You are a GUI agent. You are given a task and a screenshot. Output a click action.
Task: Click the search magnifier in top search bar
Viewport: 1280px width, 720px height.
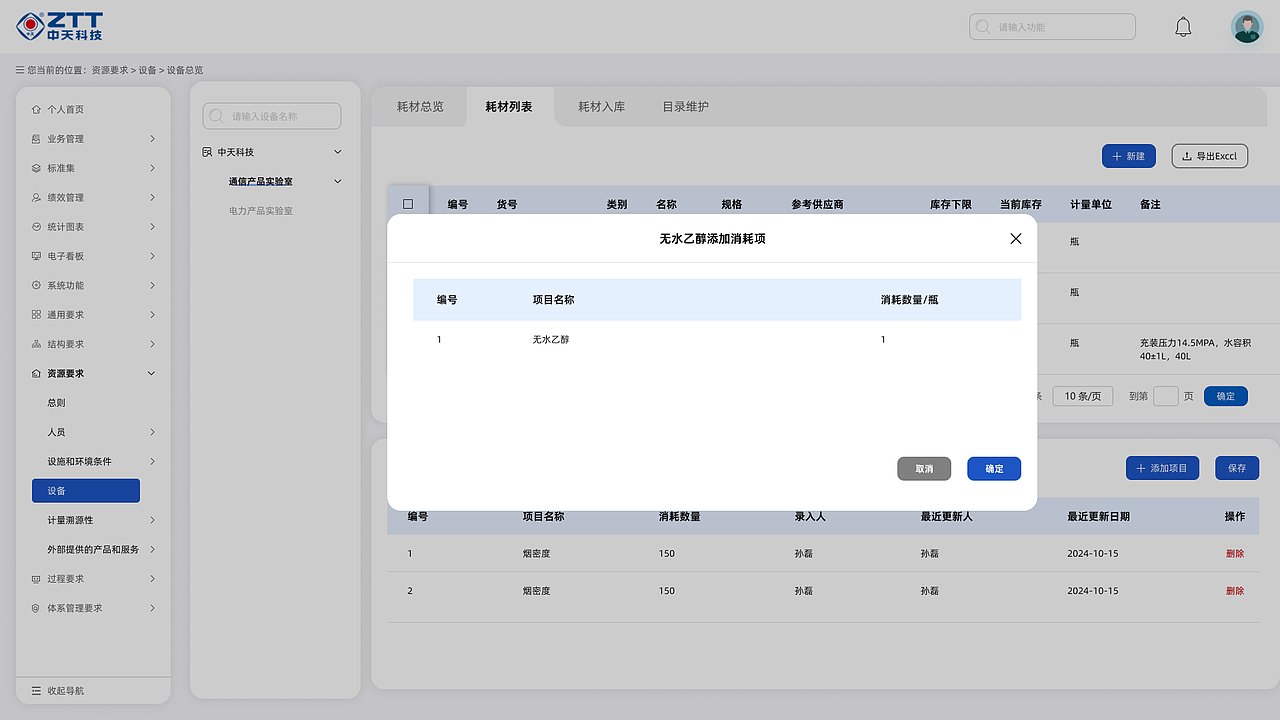coord(981,26)
